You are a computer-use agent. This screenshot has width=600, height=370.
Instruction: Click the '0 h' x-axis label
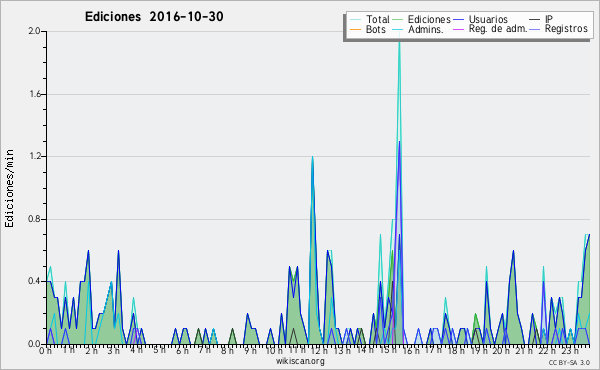[46, 350]
